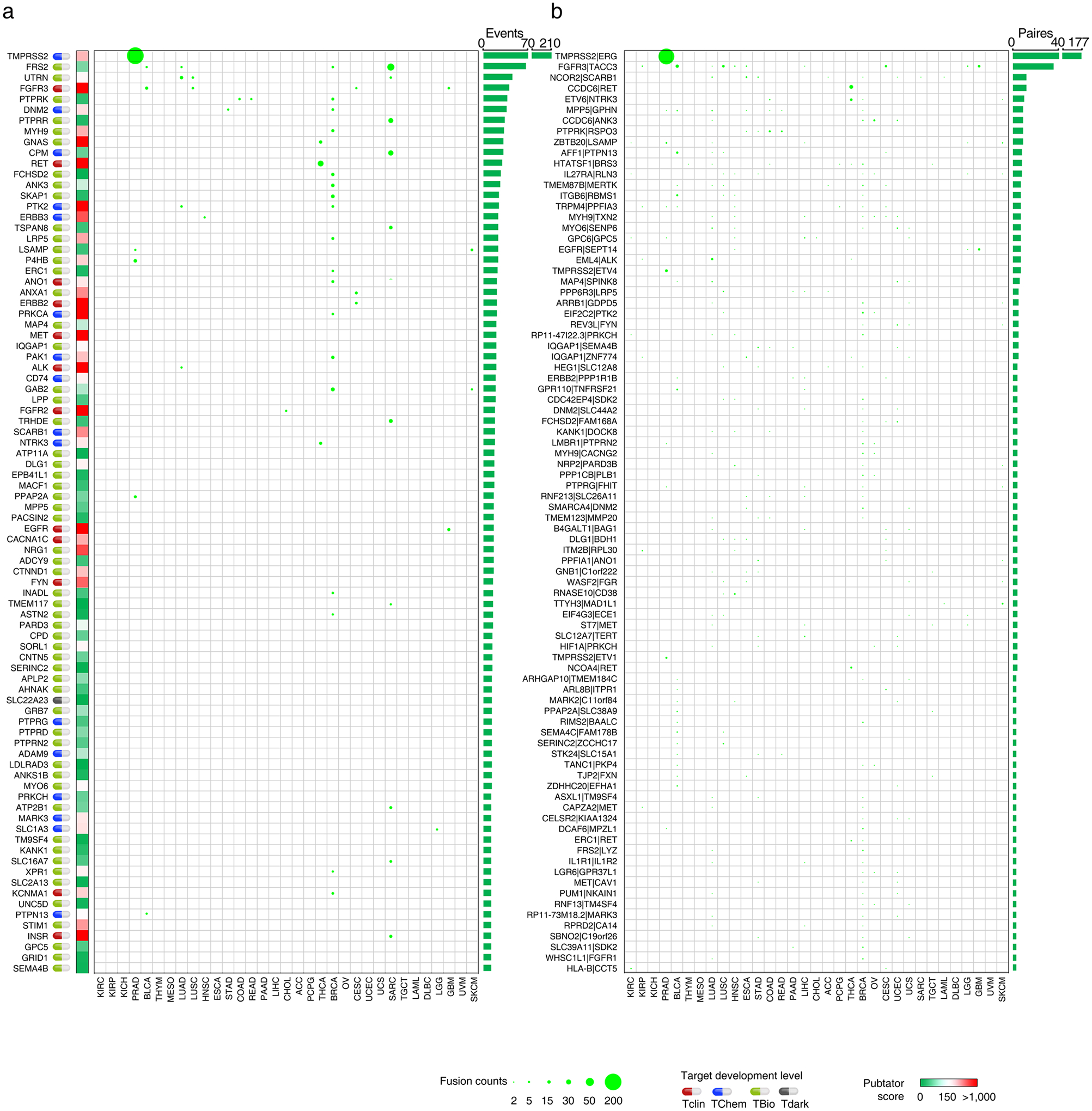1092x1111 pixels.
Task: Click the red pill beside INSR gene
Action: pyautogui.click(x=62, y=937)
